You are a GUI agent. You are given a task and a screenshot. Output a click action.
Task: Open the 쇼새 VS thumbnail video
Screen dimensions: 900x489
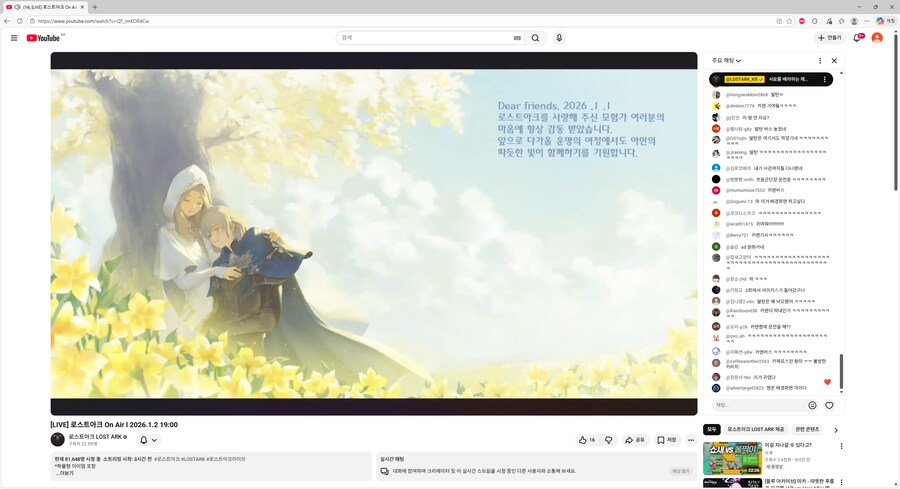pyautogui.click(x=732, y=457)
